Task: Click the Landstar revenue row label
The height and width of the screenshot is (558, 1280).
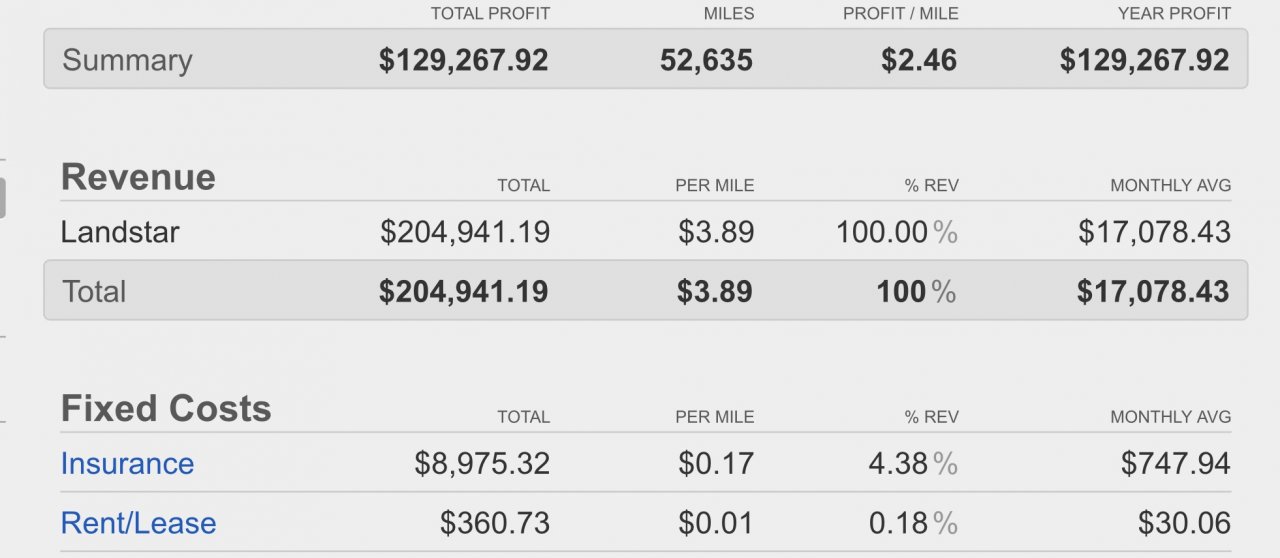Action: [120, 232]
